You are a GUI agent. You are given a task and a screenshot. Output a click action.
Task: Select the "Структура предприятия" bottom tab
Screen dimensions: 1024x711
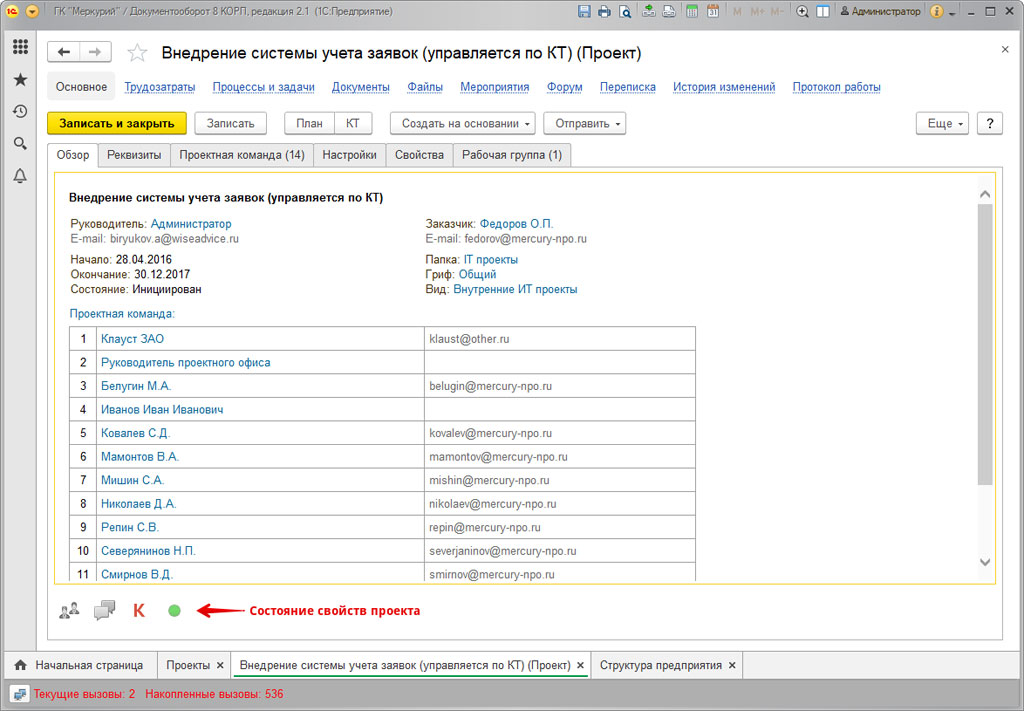[x=660, y=665]
